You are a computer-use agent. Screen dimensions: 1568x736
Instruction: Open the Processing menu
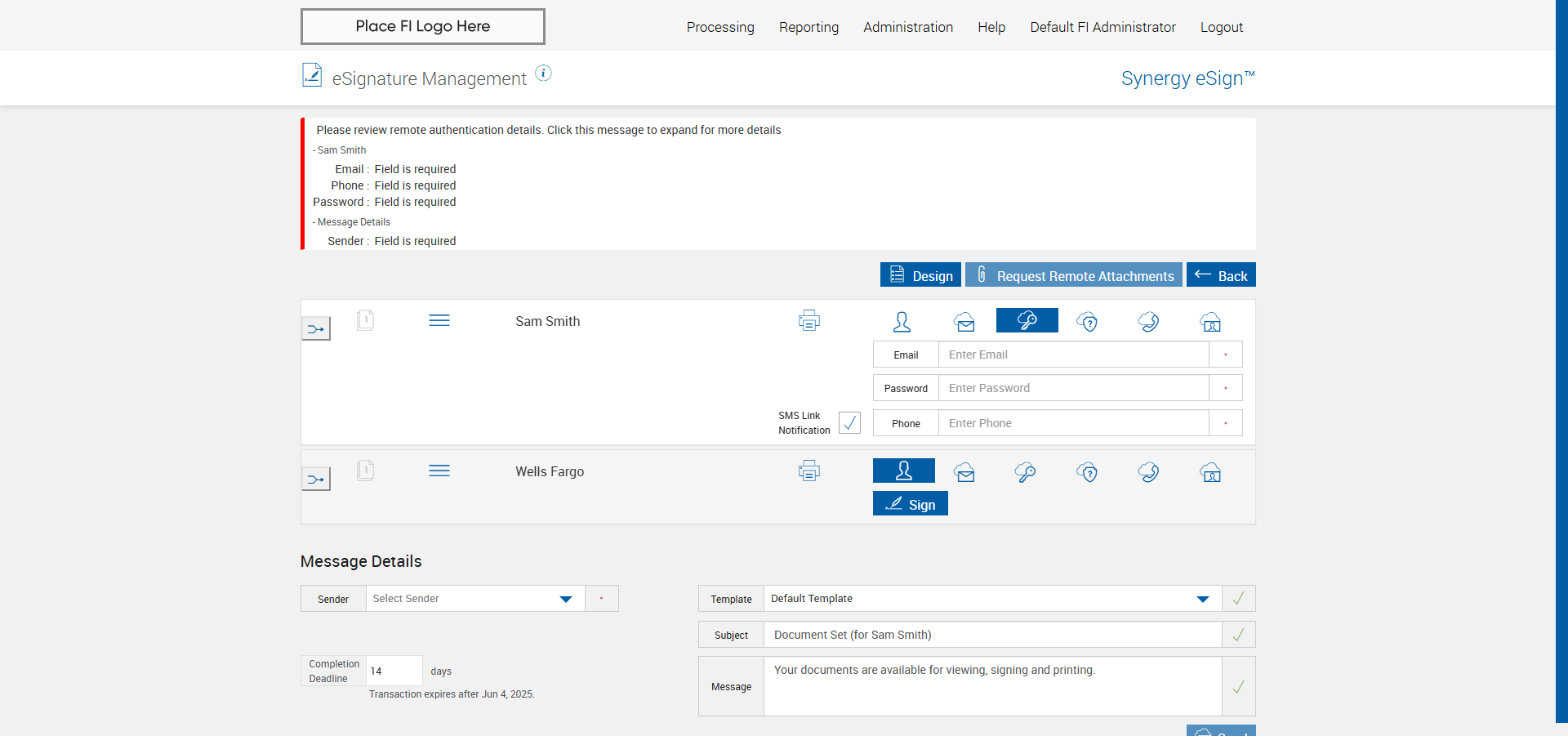tap(720, 27)
